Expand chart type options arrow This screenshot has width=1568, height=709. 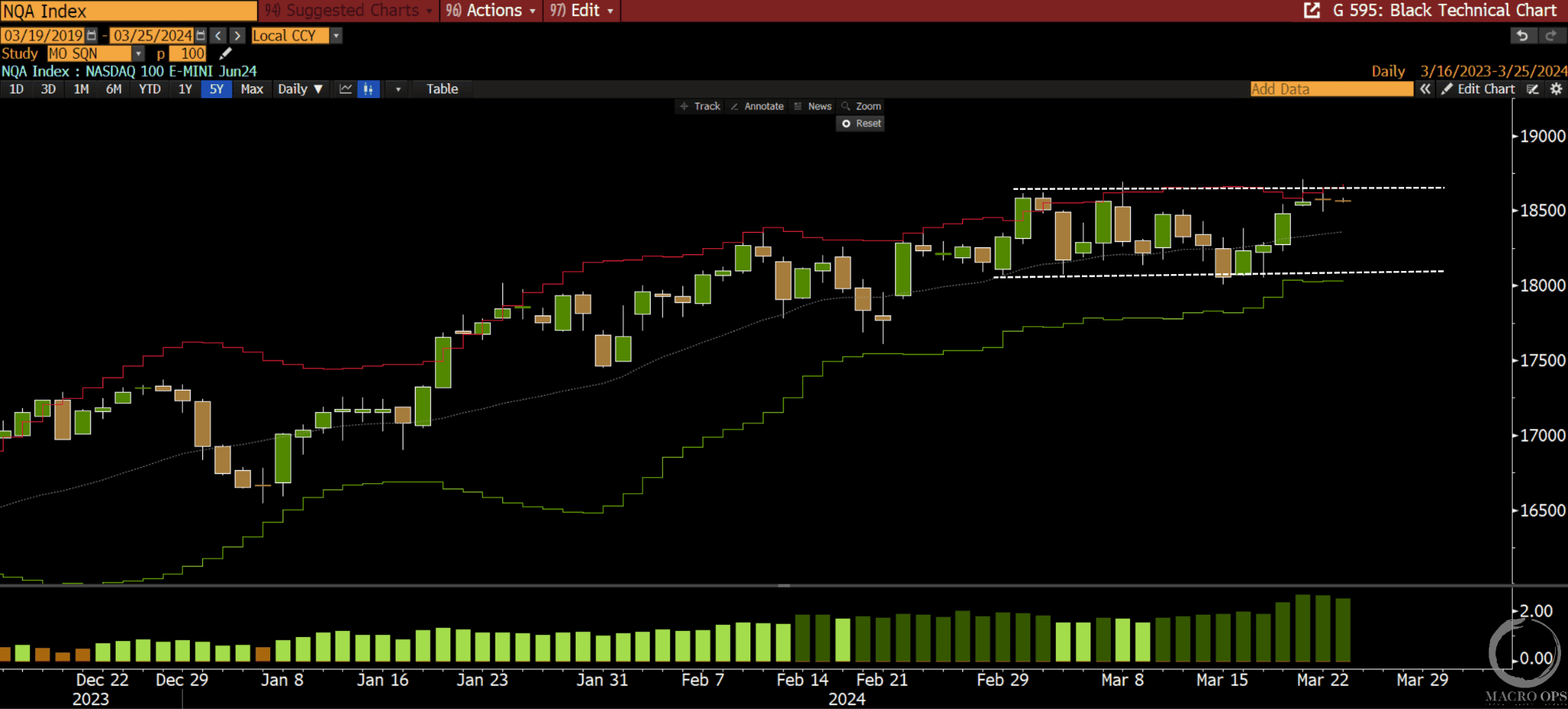[398, 89]
